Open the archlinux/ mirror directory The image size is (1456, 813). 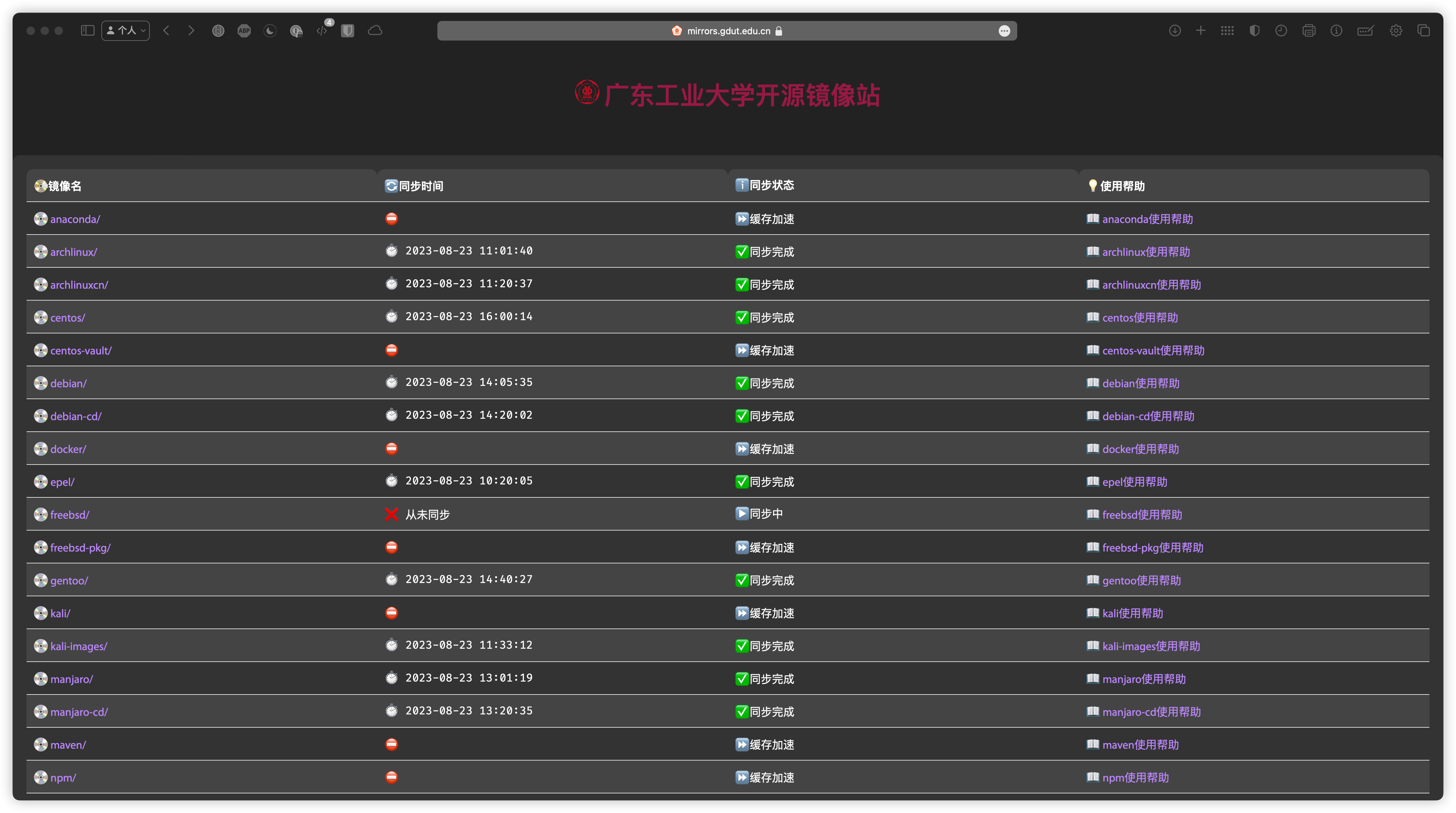pyautogui.click(x=73, y=252)
